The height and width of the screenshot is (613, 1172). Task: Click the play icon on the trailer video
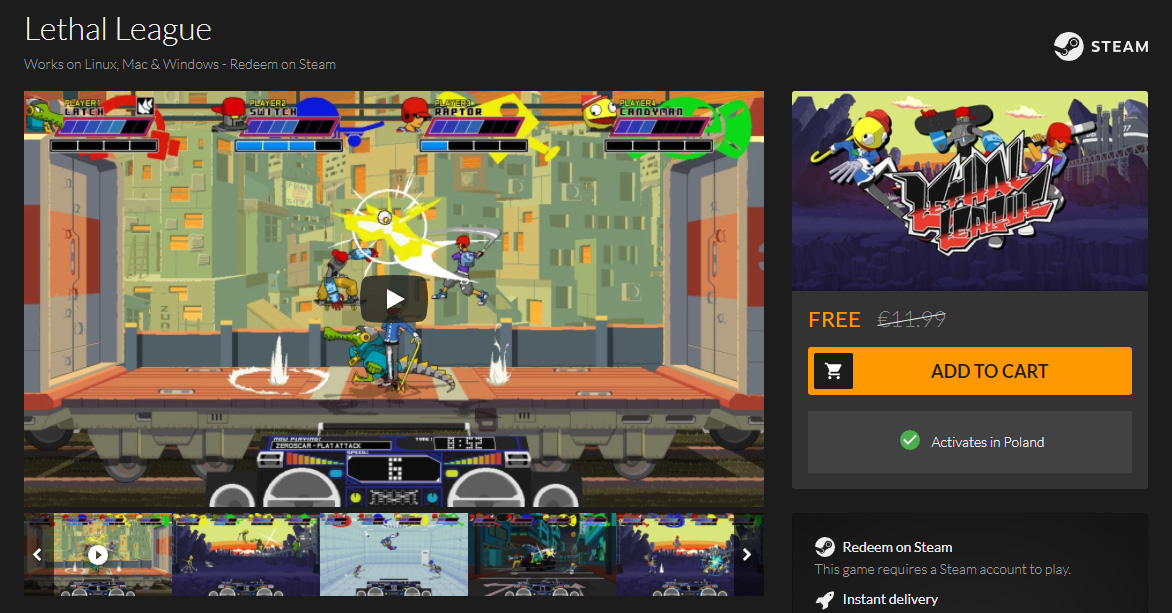point(393,297)
